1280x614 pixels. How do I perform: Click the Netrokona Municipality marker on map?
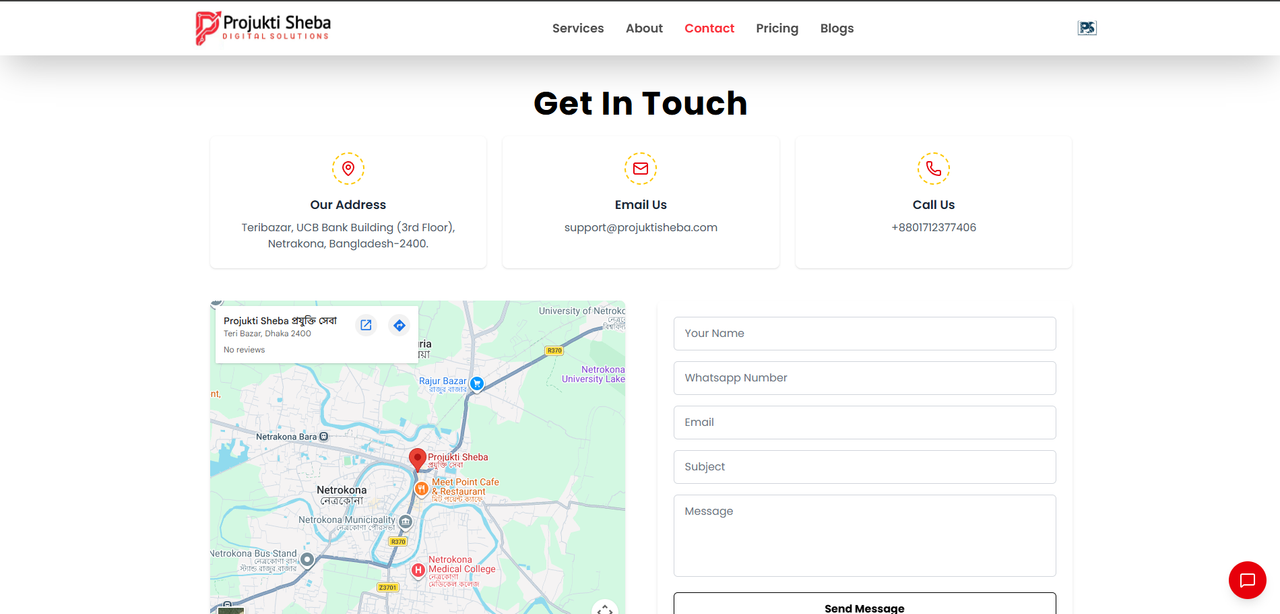coord(405,522)
